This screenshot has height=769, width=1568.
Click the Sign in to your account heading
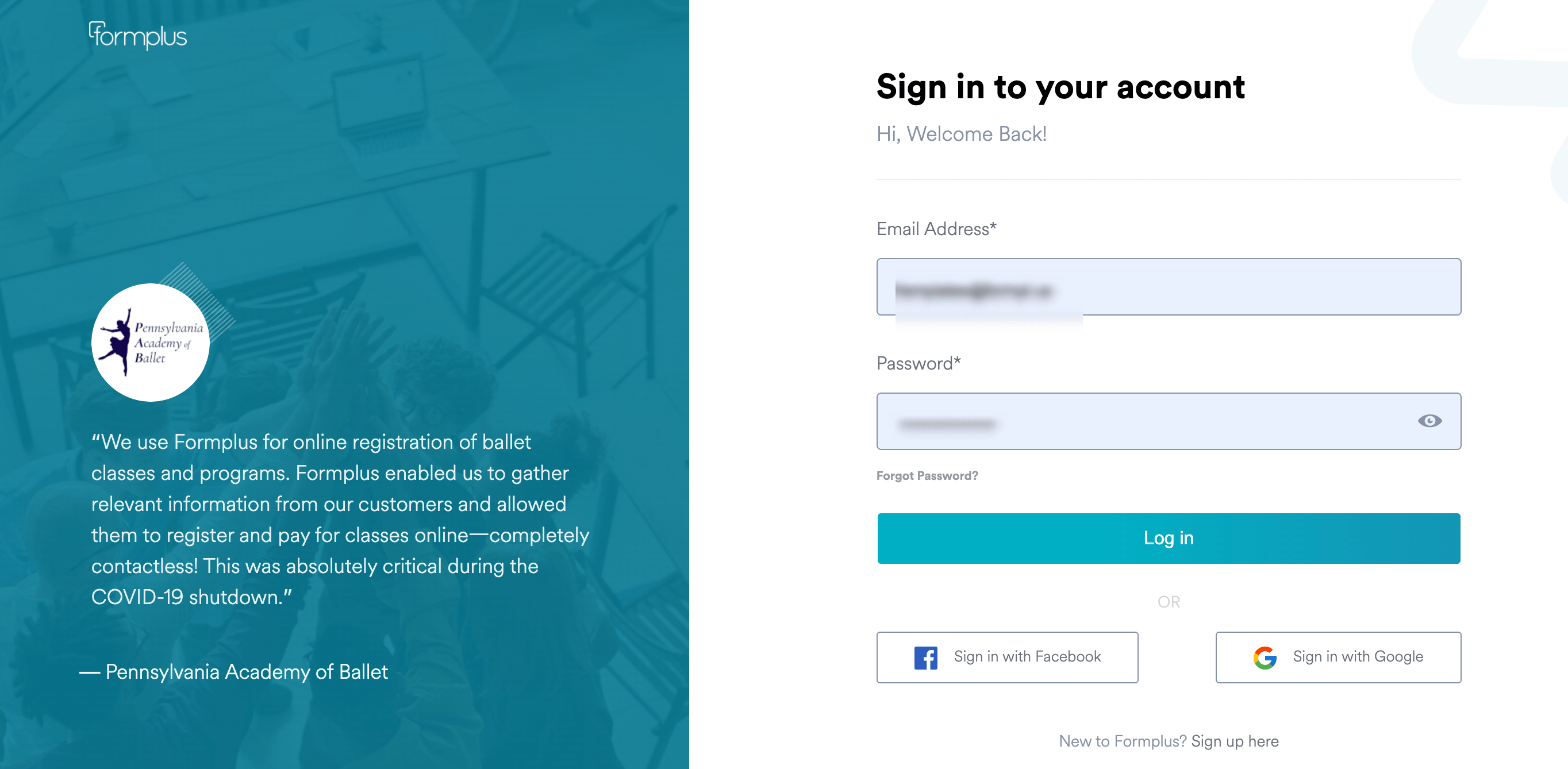coord(1060,86)
